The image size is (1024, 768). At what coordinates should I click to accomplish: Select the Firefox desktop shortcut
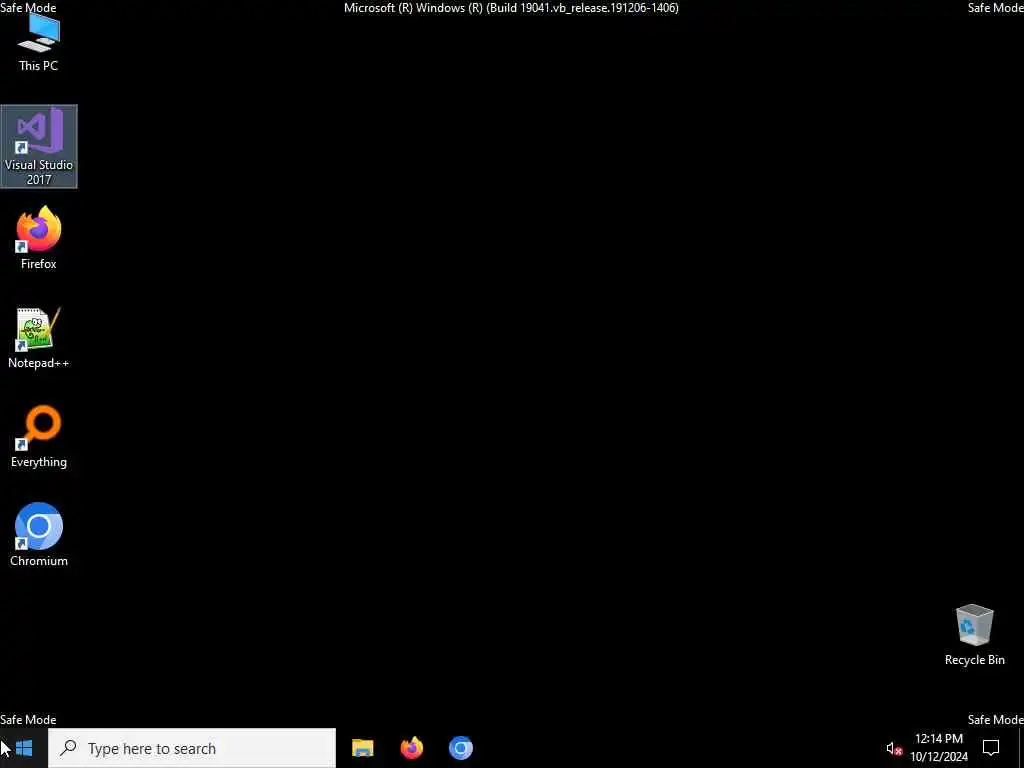pos(39,238)
